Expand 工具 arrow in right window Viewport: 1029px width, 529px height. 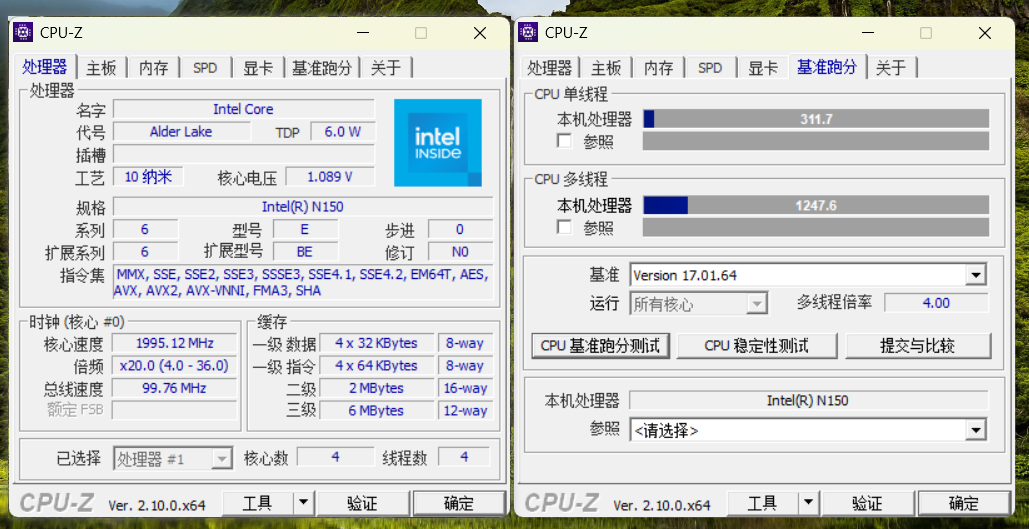tap(808, 503)
